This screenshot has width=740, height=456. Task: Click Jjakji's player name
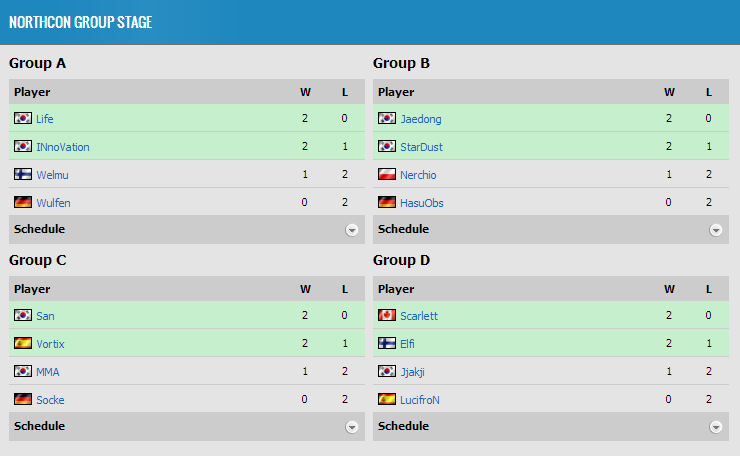(414, 372)
